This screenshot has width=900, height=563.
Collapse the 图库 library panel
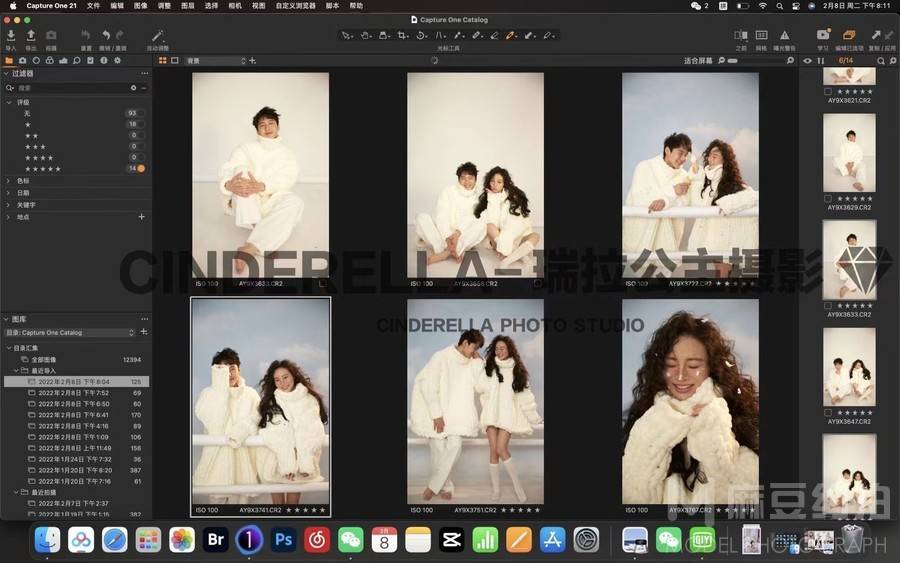point(6,319)
